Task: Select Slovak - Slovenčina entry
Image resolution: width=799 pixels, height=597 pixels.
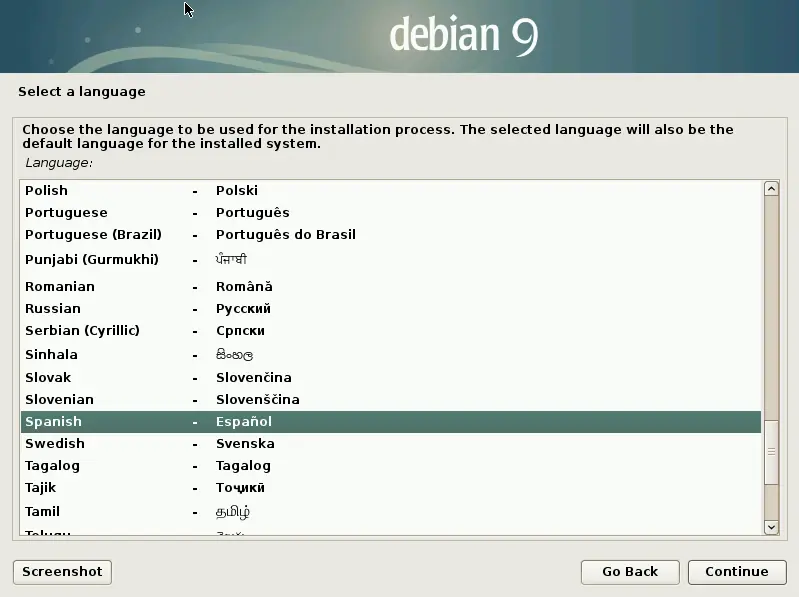Action: click(x=391, y=377)
